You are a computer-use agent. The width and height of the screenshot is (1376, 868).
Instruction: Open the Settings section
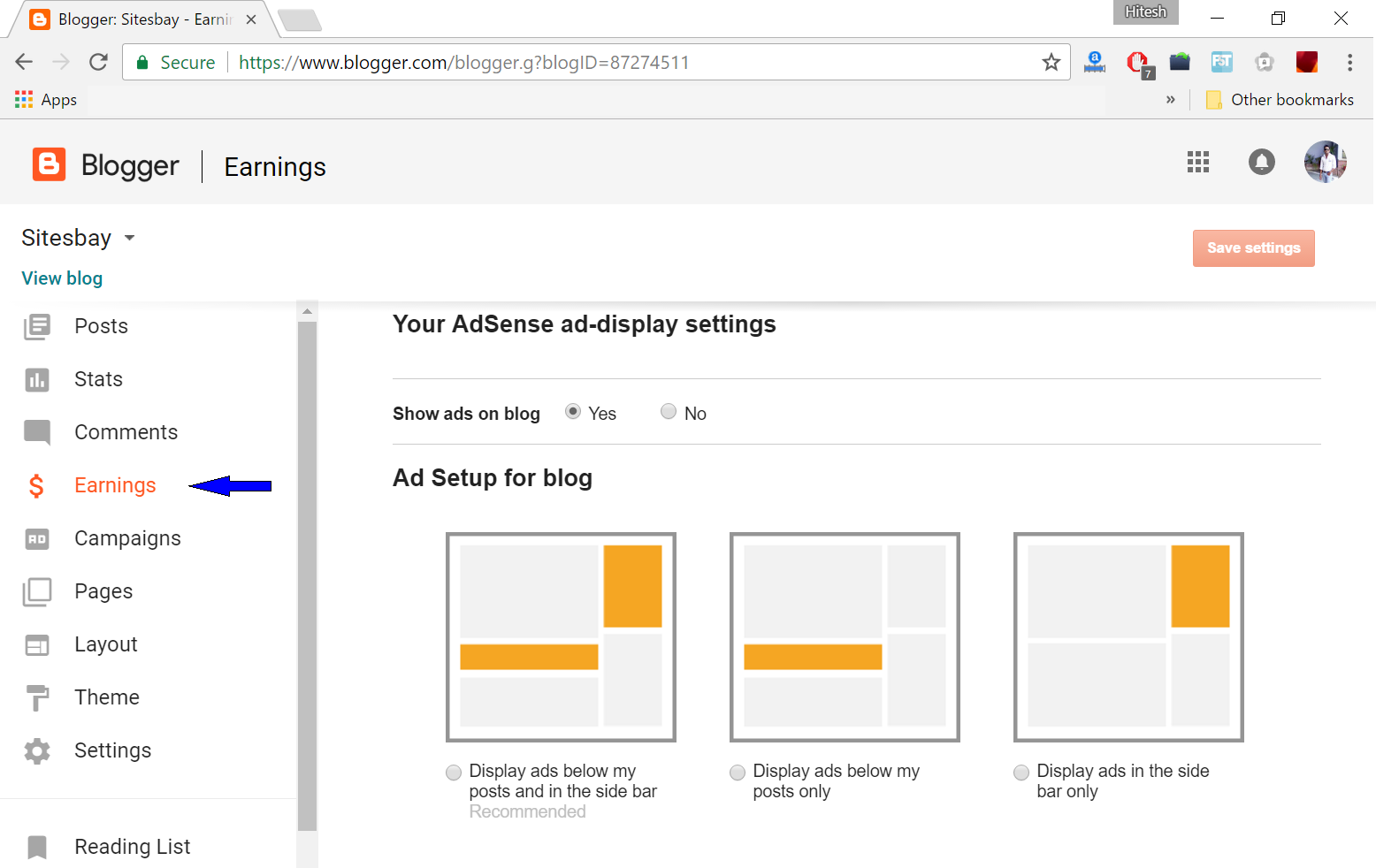[x=113, y=750]
